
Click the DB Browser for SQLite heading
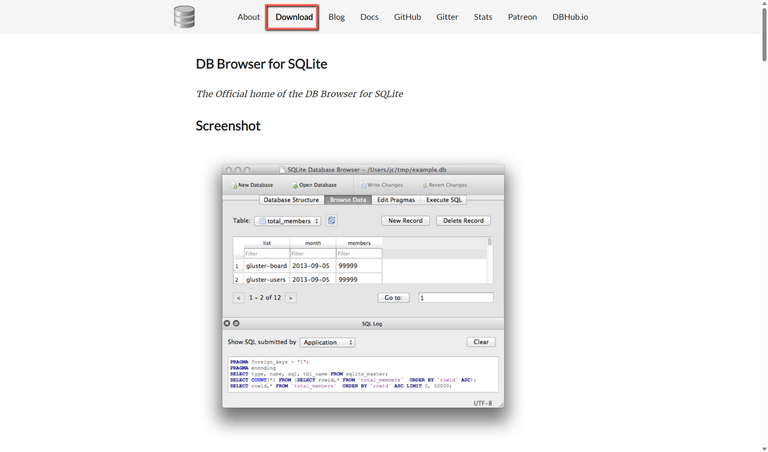coord(262,64)
